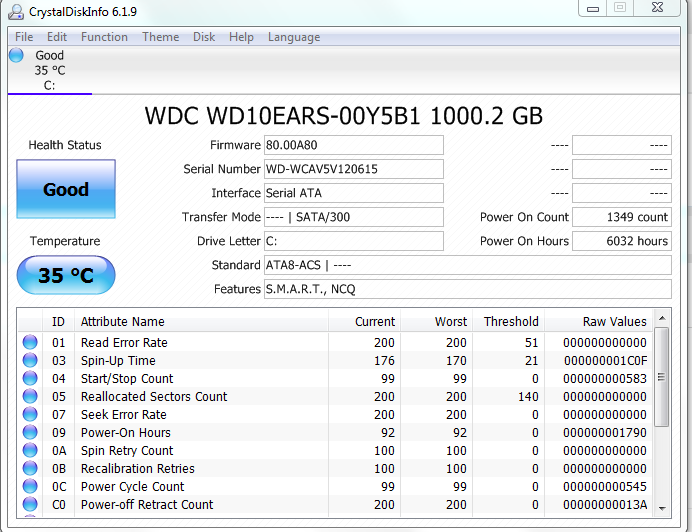Image resolution: width=692 pixels, height=532 pixels.
Task: Click raw value 000000000583
Action: coord(605,379)
